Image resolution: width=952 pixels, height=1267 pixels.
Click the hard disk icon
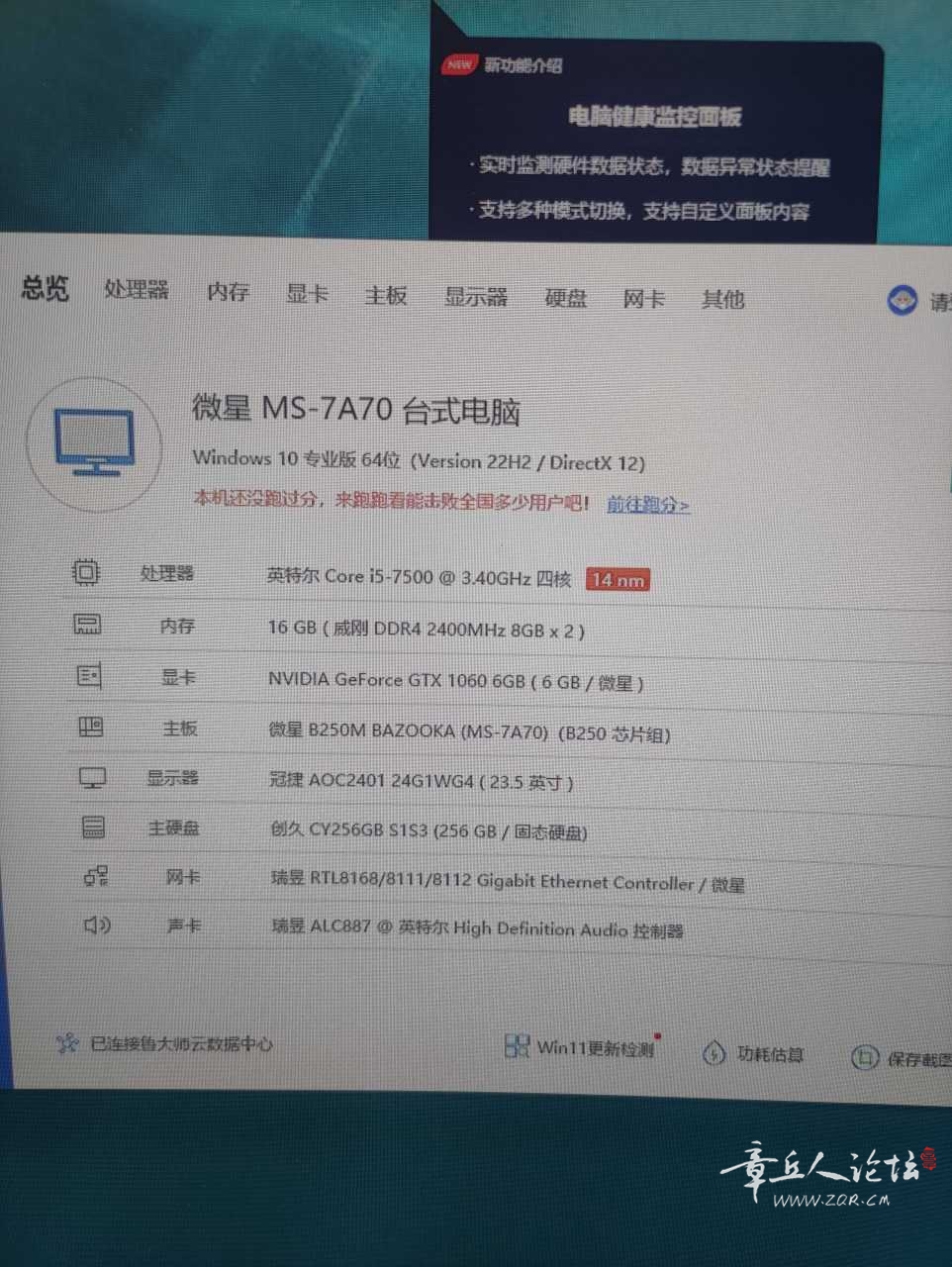coord(93,827)
